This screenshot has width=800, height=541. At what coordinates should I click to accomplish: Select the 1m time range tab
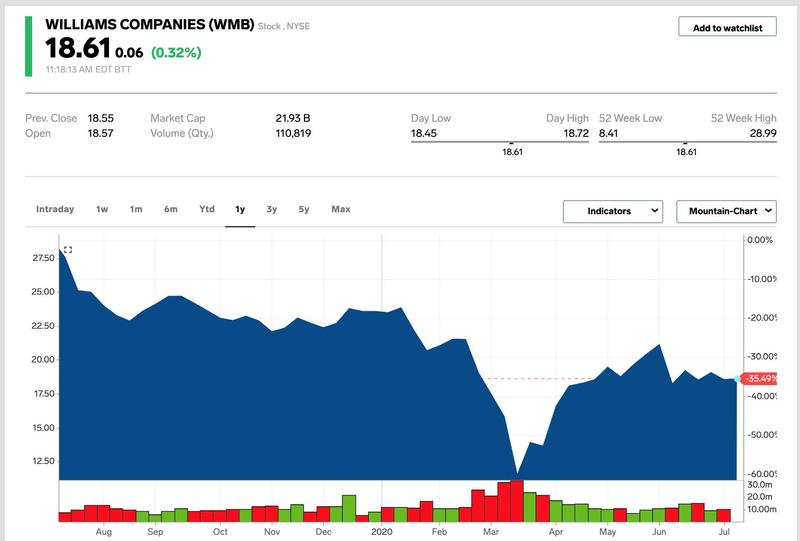click(136, 209)
